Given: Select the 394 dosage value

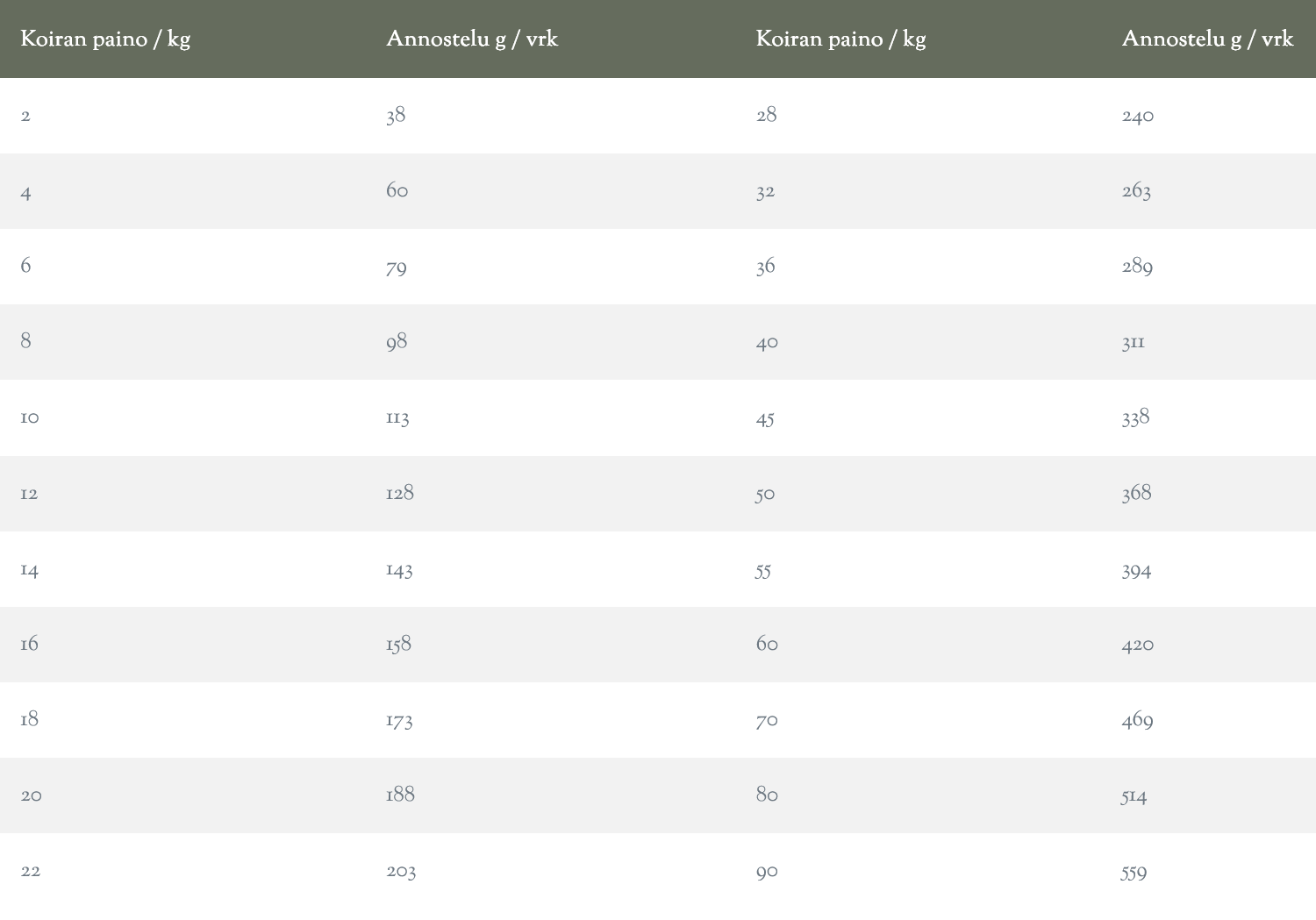Looking at the screenshot, I should (x=1136, y=571).
